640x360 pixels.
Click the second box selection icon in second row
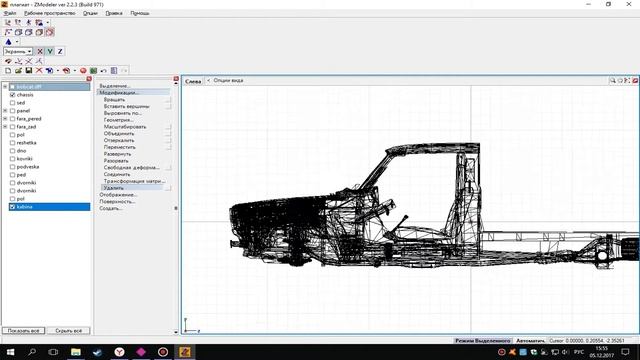click(x=18, y=32)
